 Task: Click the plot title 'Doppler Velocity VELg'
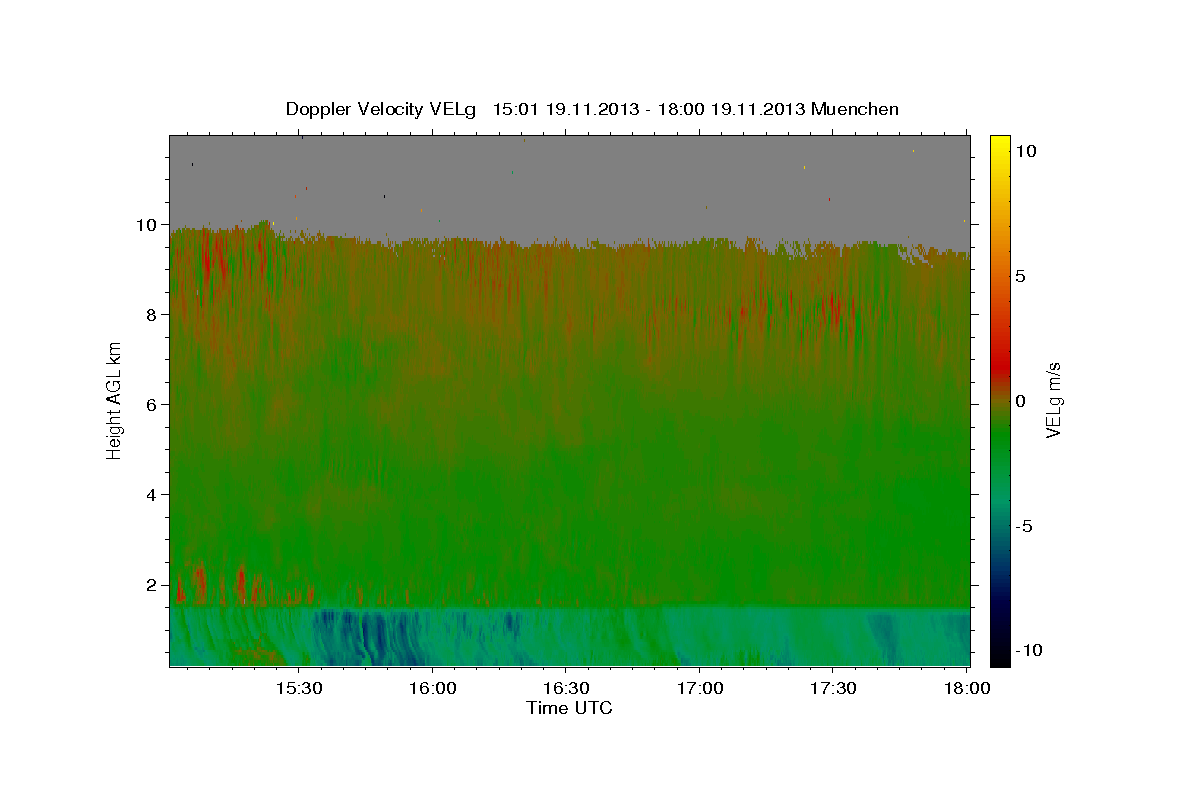381,109
